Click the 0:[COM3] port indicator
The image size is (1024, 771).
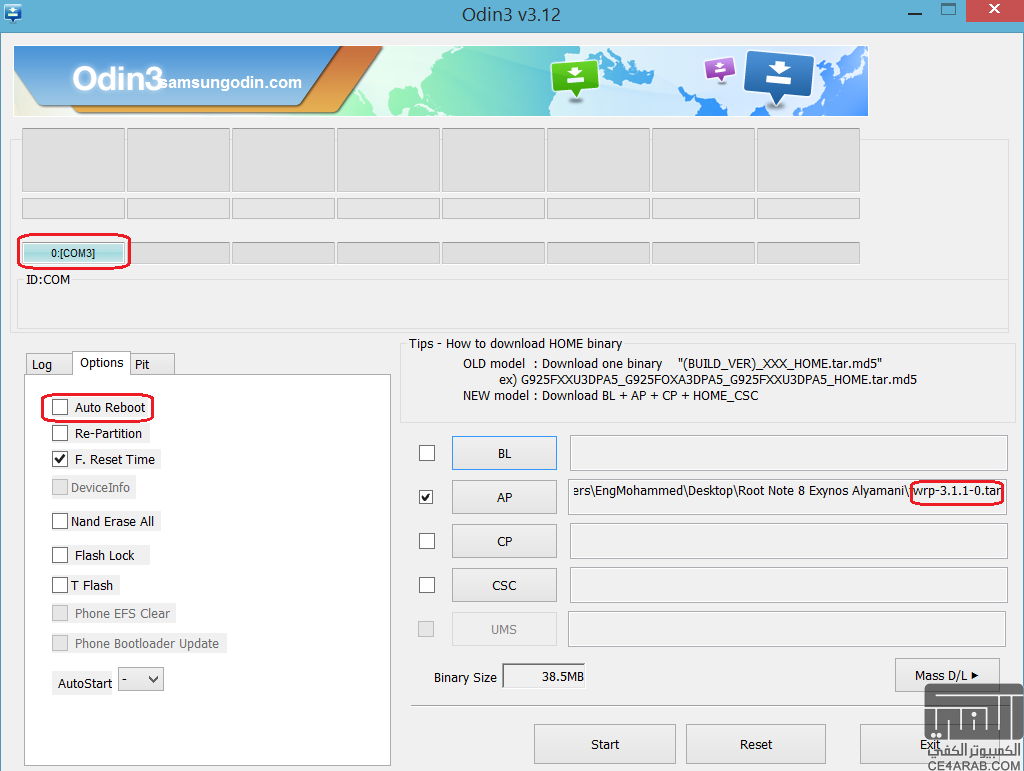click(73, 253)
